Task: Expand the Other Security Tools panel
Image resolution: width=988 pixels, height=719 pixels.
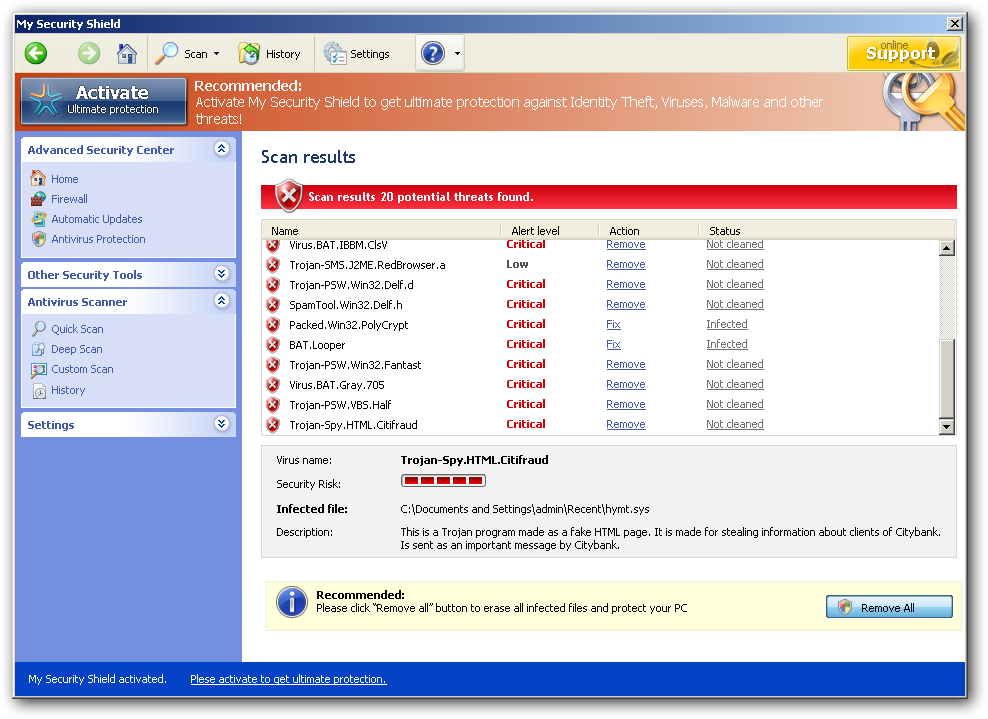Action: (x=221, y=273)
